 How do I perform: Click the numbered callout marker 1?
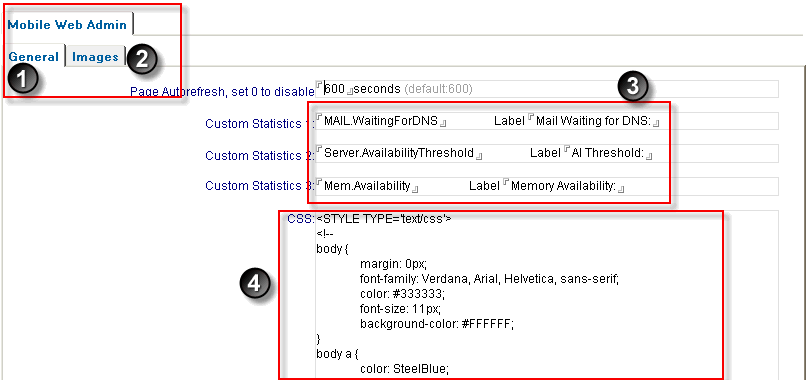(21, 81)
